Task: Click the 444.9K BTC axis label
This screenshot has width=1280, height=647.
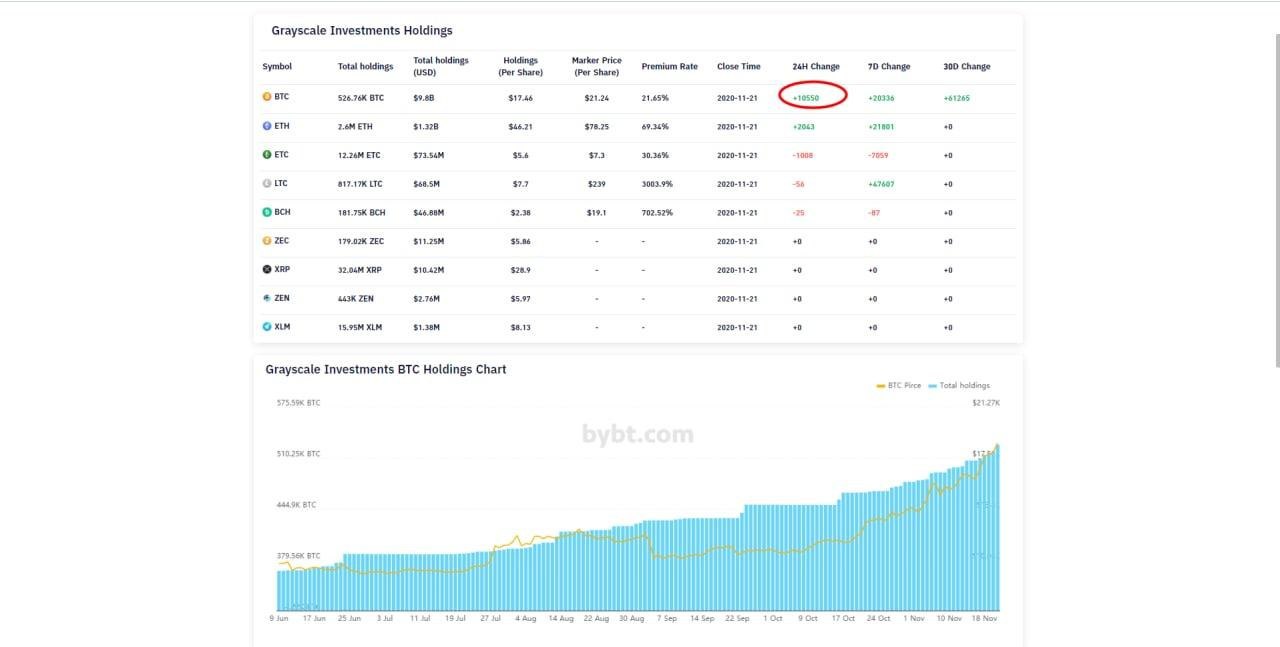Action: pos(296,505)
